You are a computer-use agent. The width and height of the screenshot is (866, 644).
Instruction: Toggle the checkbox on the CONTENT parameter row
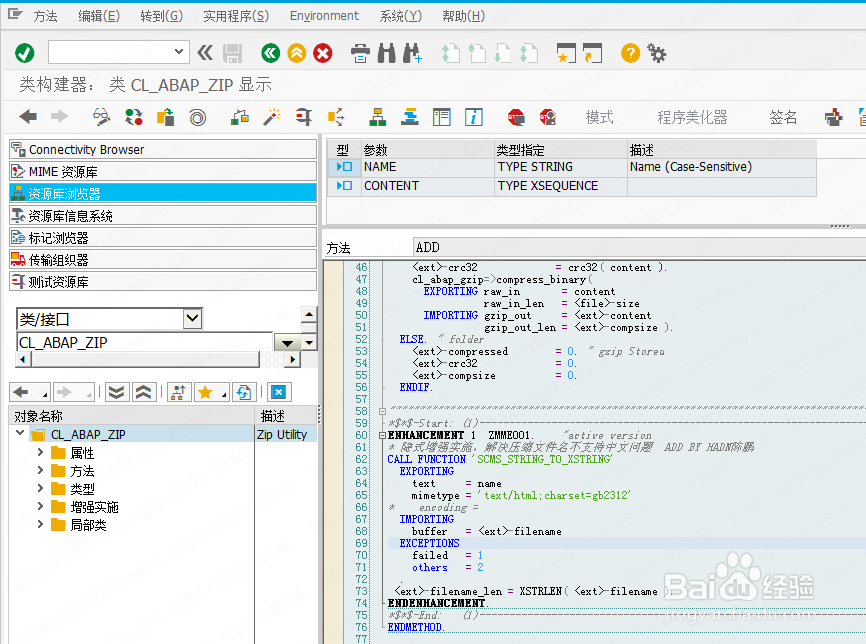pos(346,186)
